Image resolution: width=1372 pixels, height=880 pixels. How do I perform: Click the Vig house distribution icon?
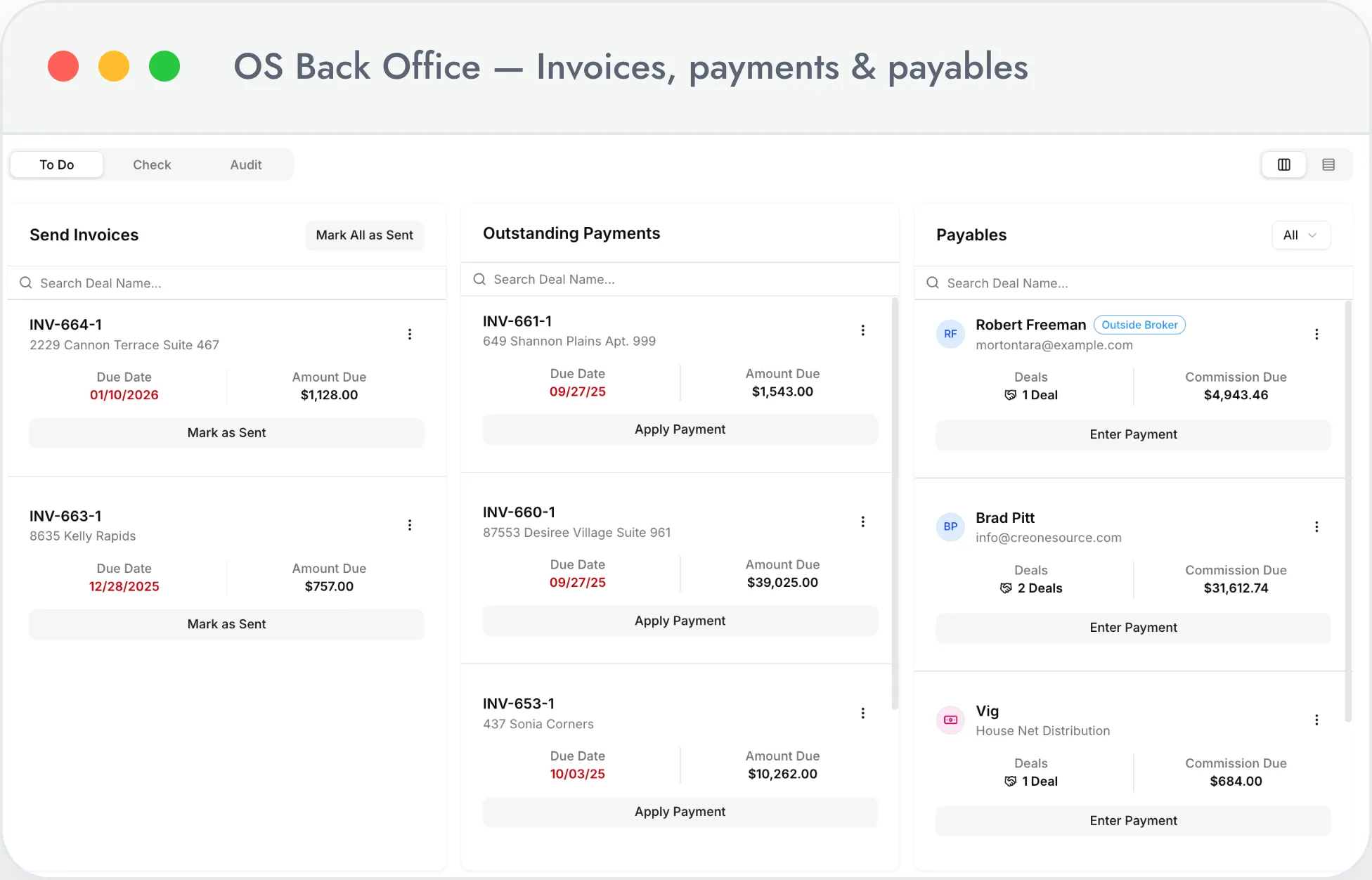(x=950, y=720)
